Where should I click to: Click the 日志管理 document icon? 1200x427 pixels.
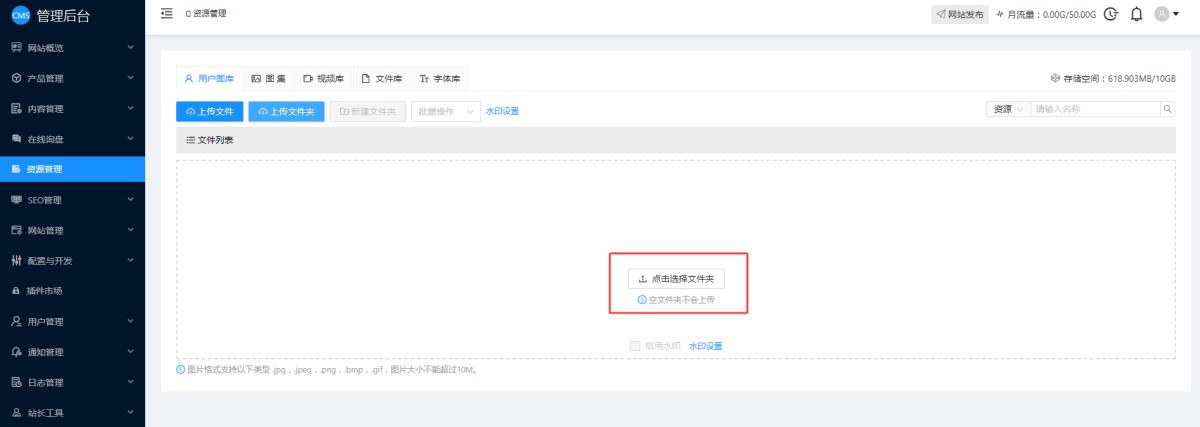click(x=16, y=382)
